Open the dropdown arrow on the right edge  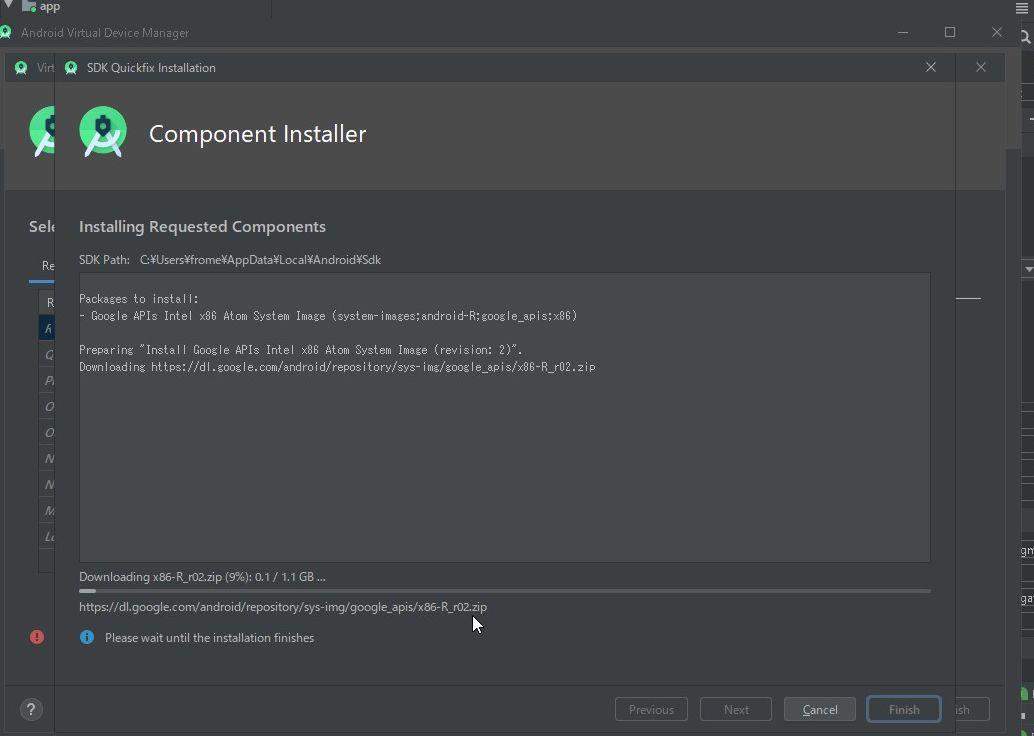point(1027,268)
